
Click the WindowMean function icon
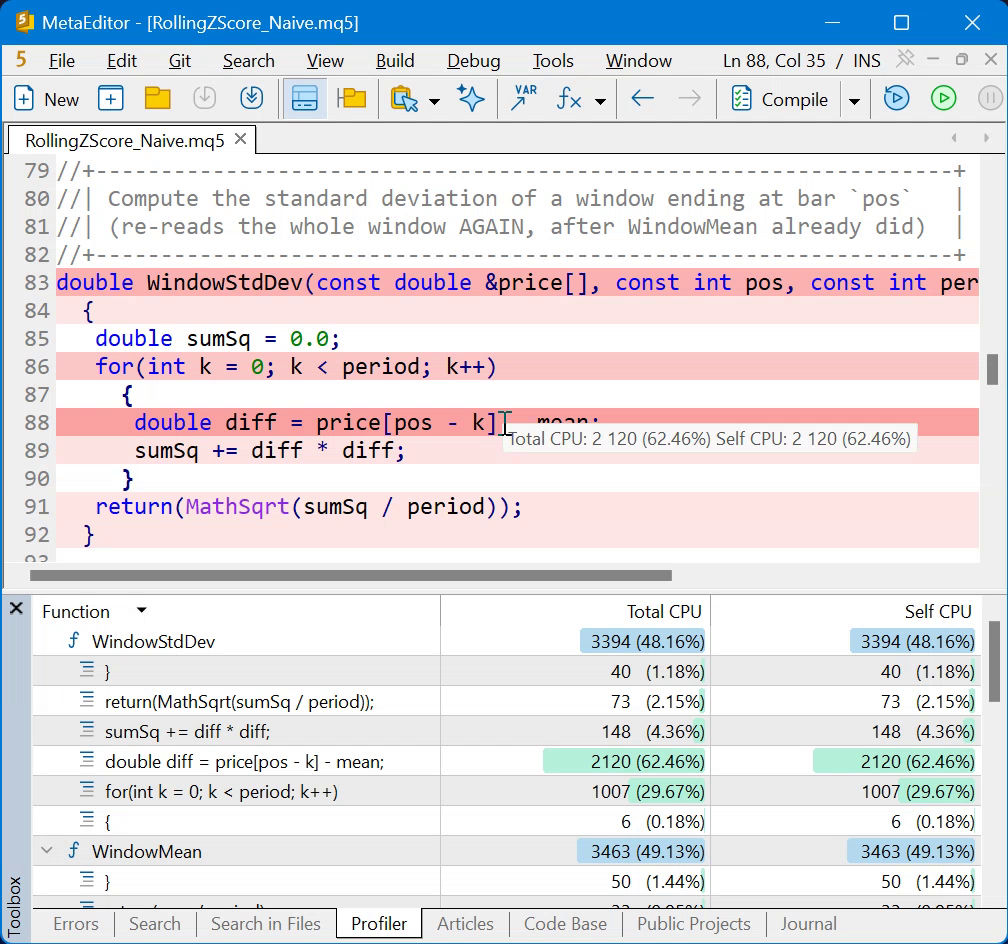tap(74, 850)
